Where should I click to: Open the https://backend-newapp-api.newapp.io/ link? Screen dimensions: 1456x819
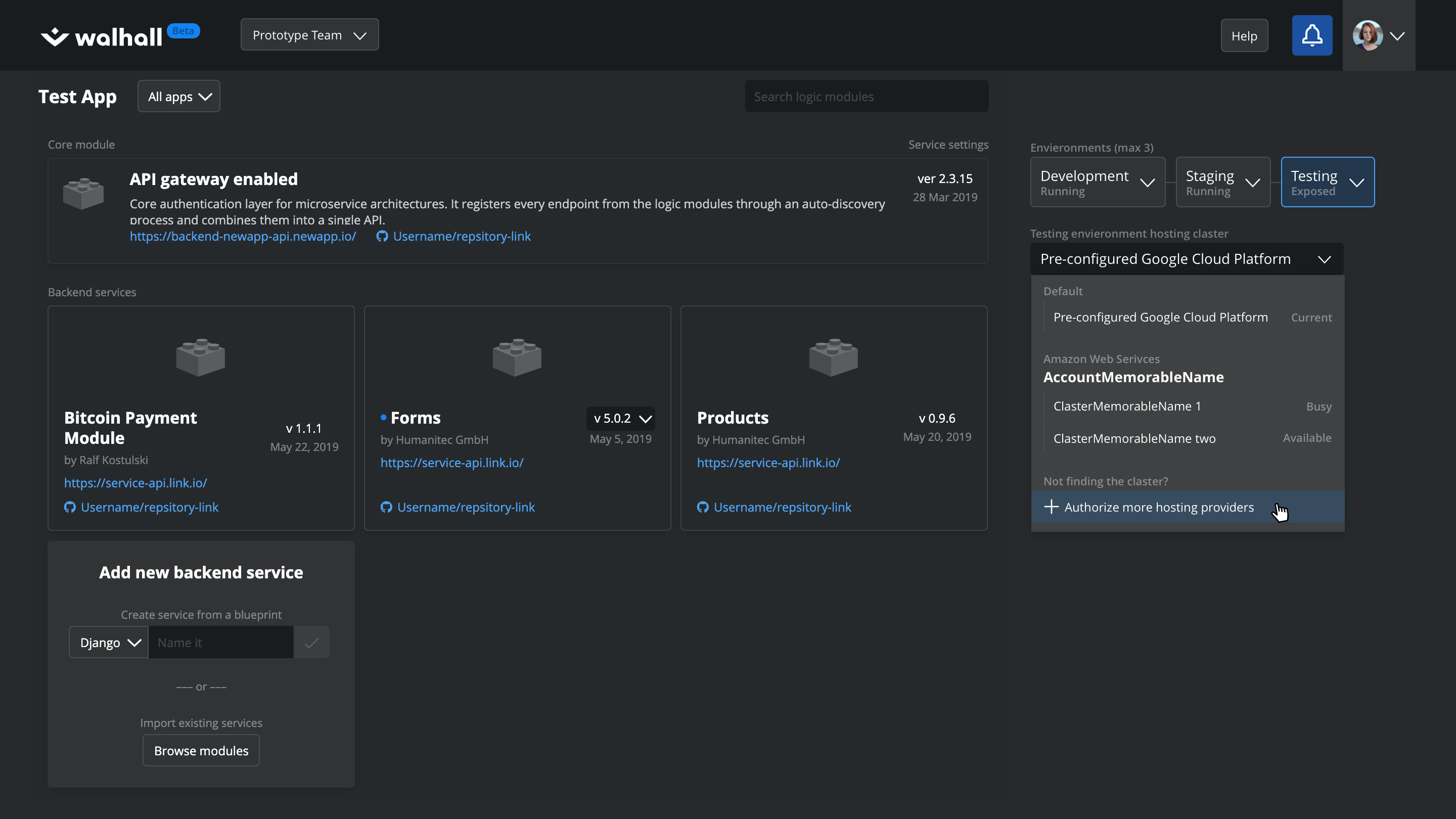[x=243, y=236]
